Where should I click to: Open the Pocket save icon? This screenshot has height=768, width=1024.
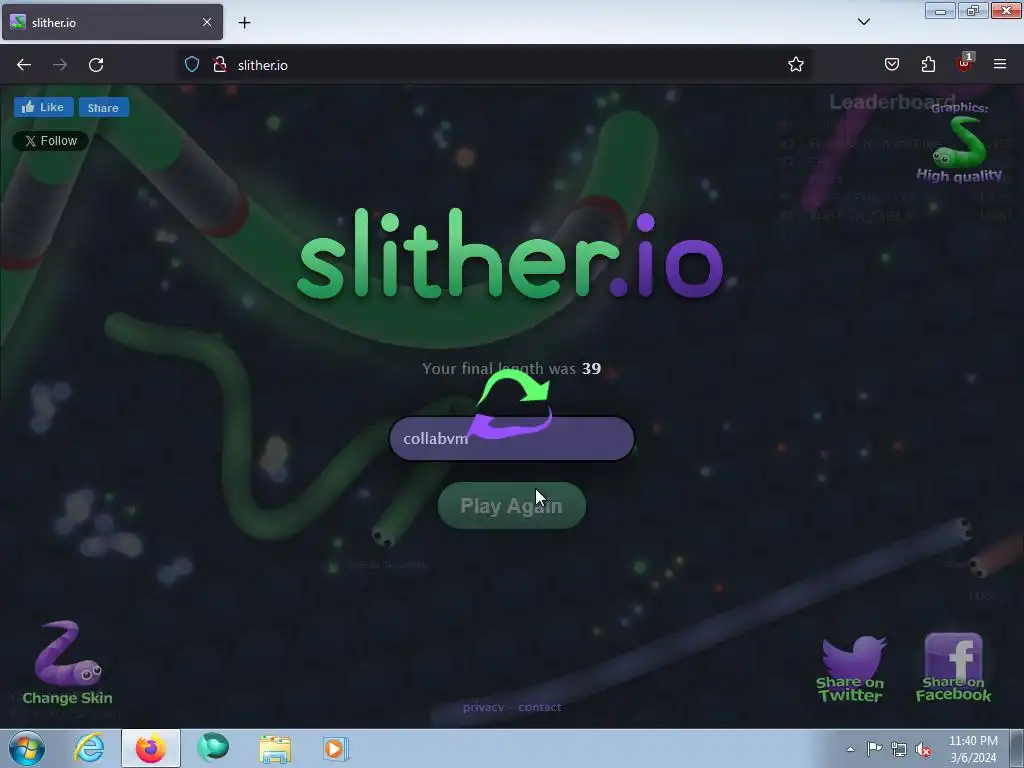[x=892, y=65]
